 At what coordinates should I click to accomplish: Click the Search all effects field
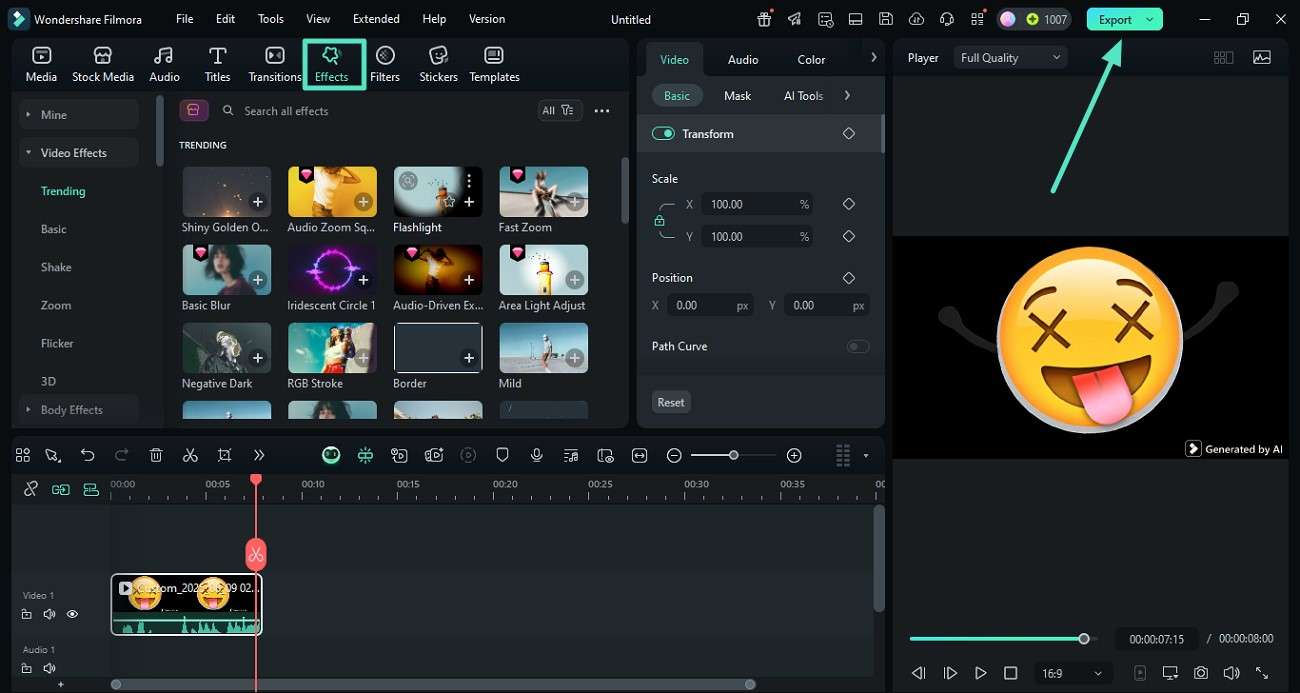coord(374,111)
